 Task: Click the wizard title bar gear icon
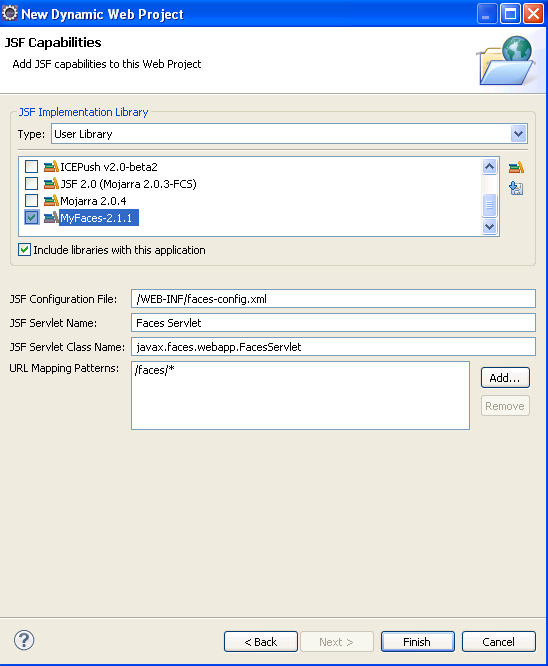pos(10,13)
